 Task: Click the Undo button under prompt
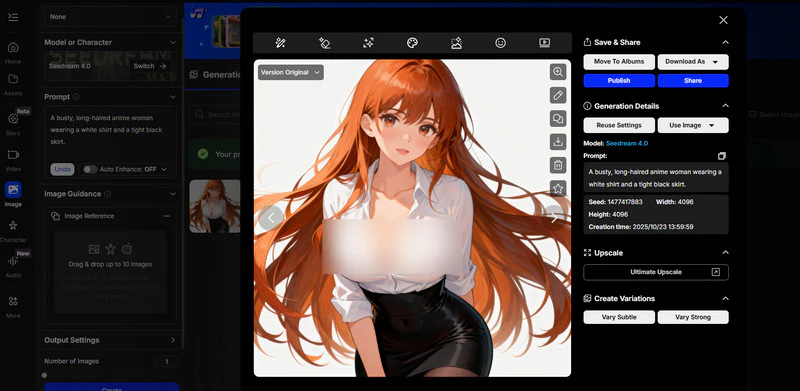(x=62, y=169)
